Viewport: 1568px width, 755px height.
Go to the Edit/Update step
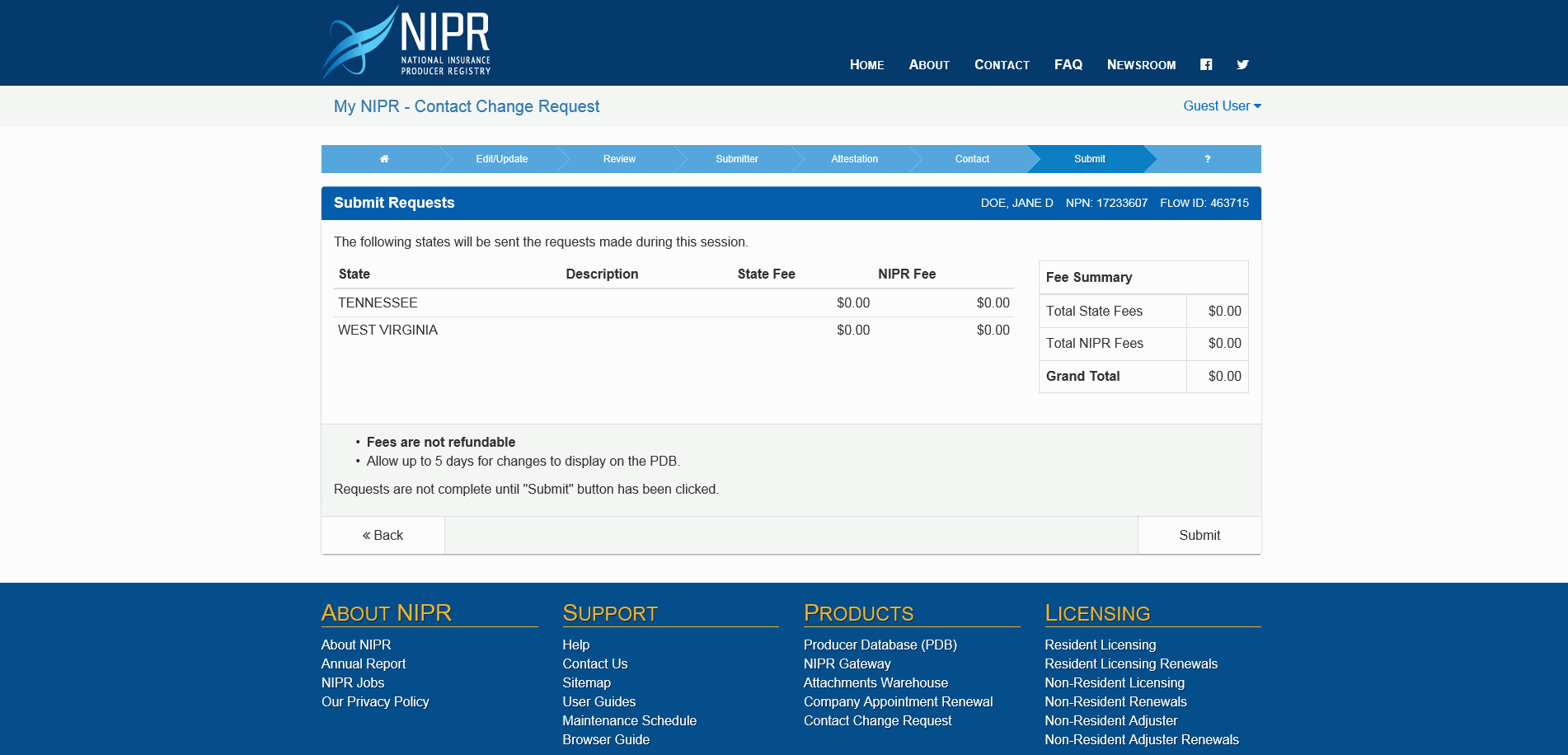[x=501, y=159]
